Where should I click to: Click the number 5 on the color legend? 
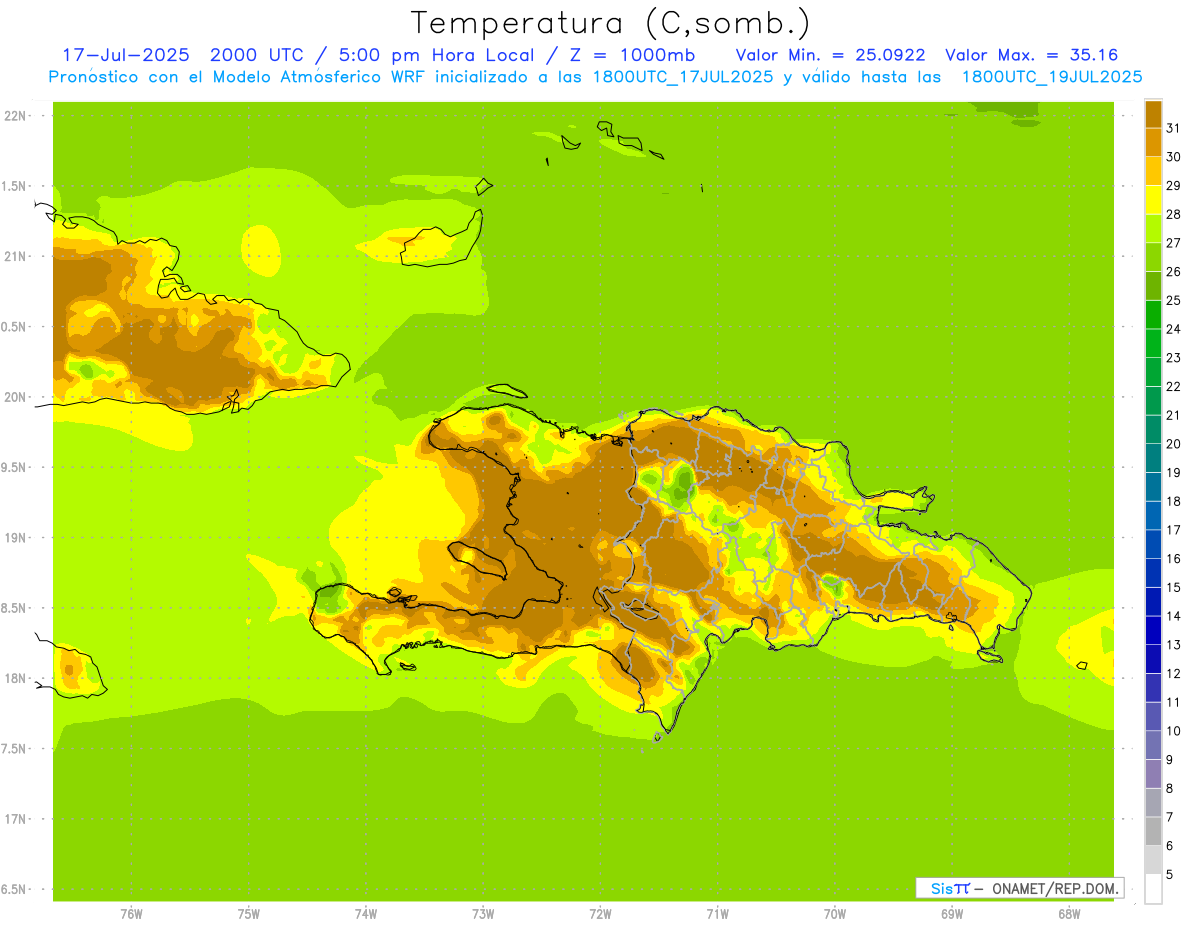1170,875
